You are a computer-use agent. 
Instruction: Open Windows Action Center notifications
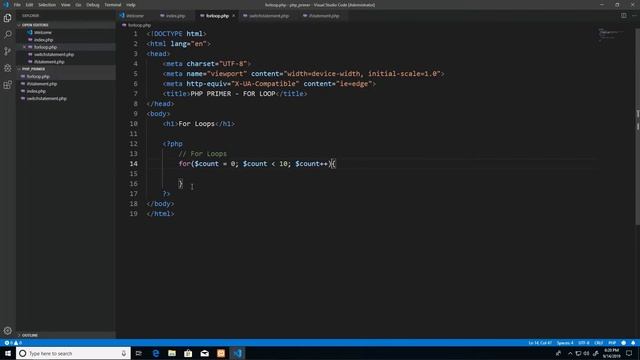pos(629,353)
